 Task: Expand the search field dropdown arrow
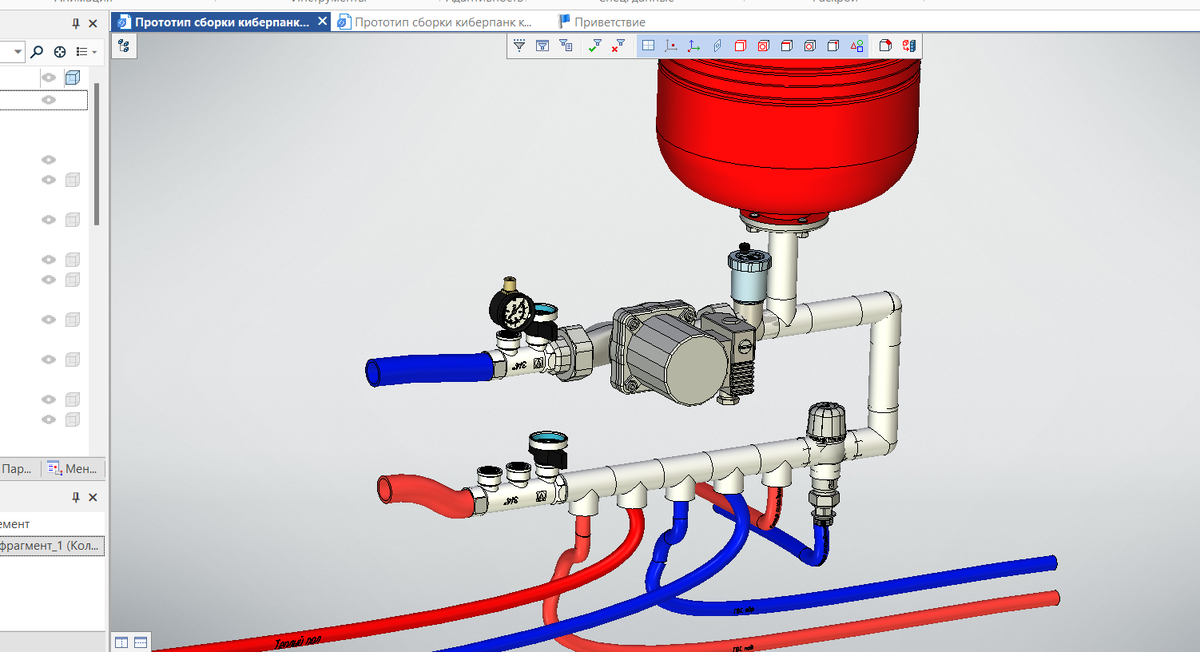pos(17,51)
